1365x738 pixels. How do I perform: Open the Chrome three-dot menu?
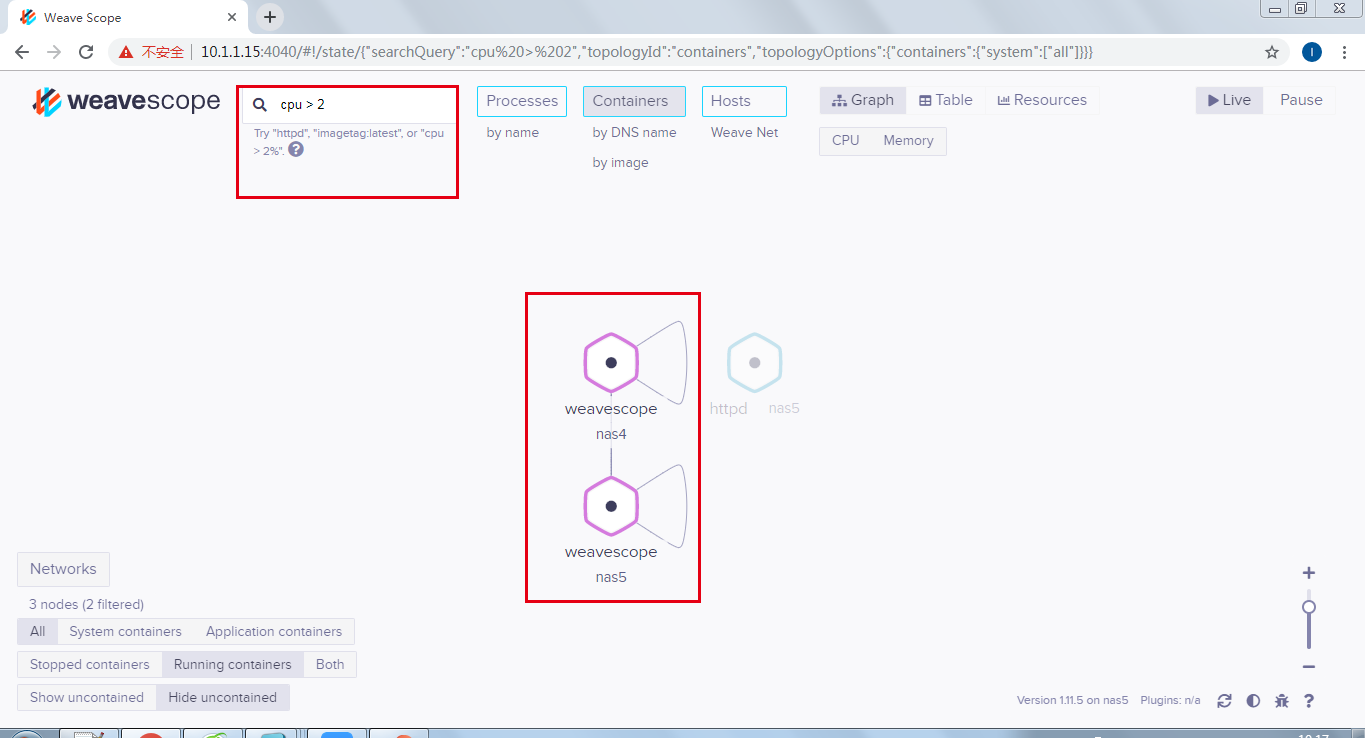[1344, 52]
